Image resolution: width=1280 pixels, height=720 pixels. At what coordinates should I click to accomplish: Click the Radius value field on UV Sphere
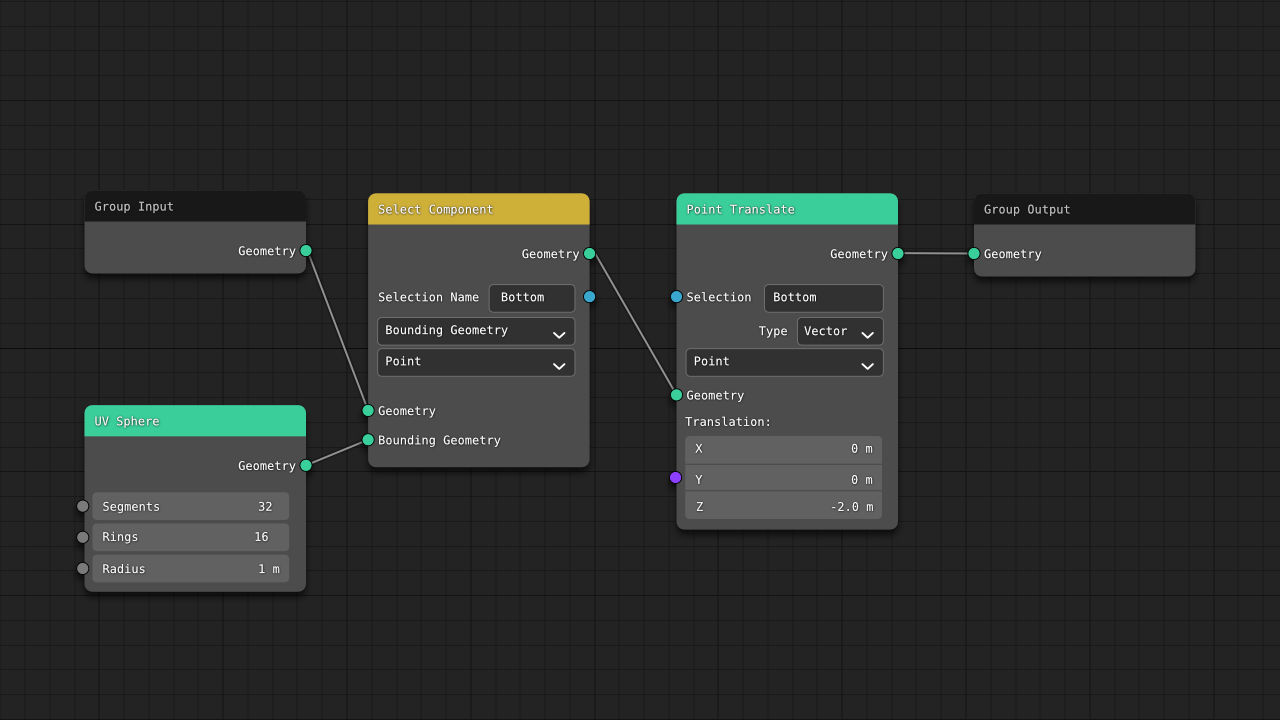tap(191, 569)
